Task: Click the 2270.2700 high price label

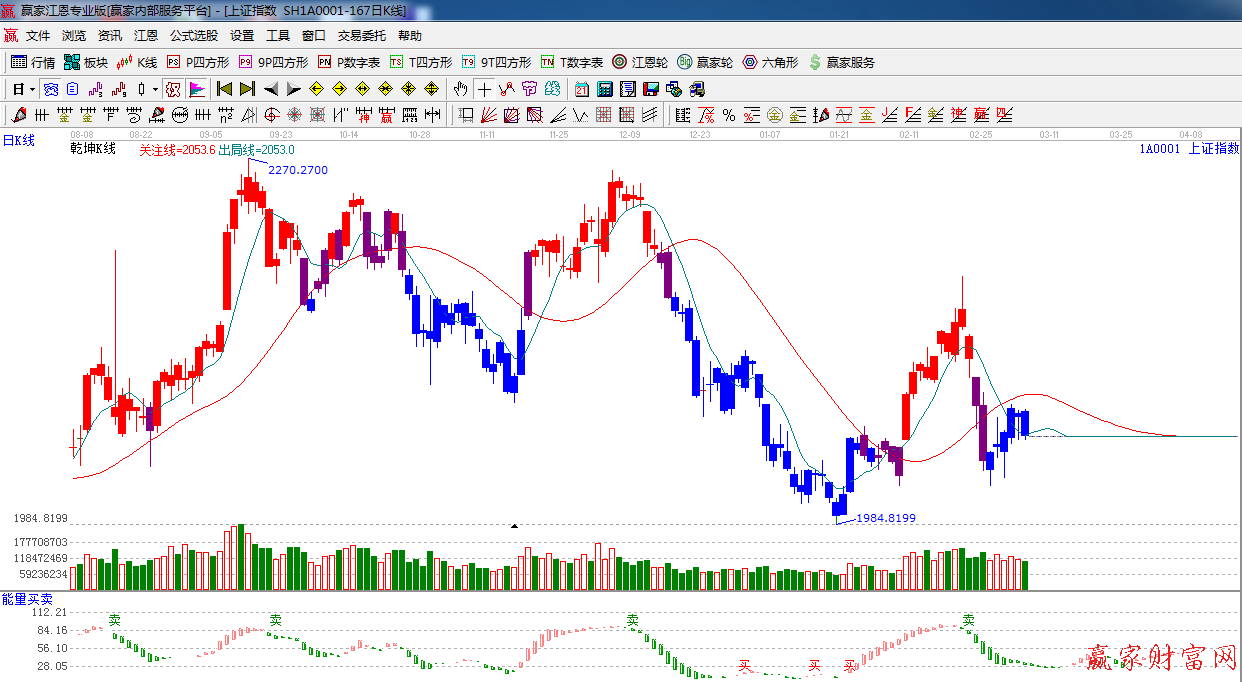Action: pyautogui.click(x=297, y=170)
